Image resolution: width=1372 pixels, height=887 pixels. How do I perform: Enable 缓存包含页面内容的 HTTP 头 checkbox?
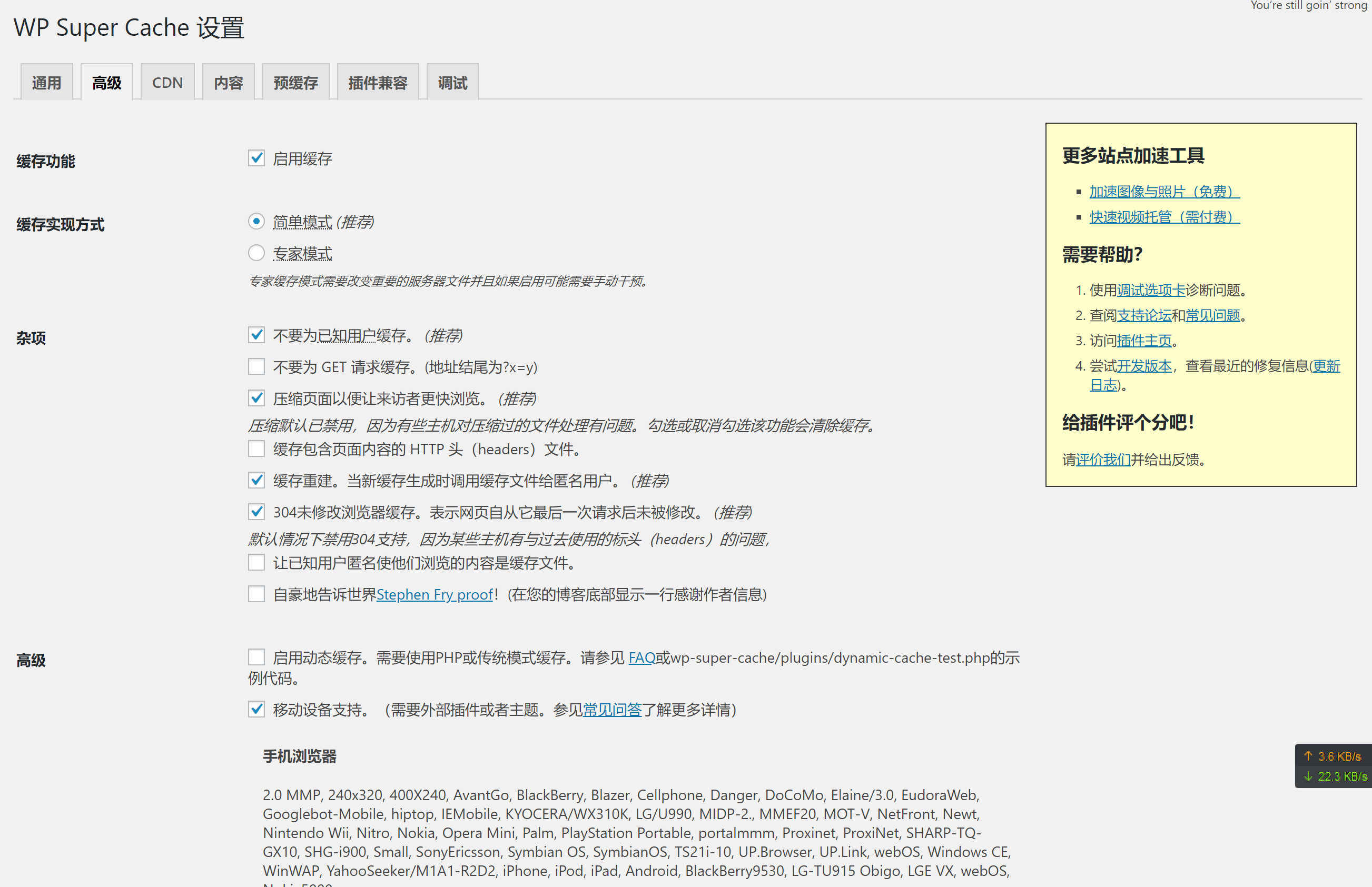click(256, 449)
